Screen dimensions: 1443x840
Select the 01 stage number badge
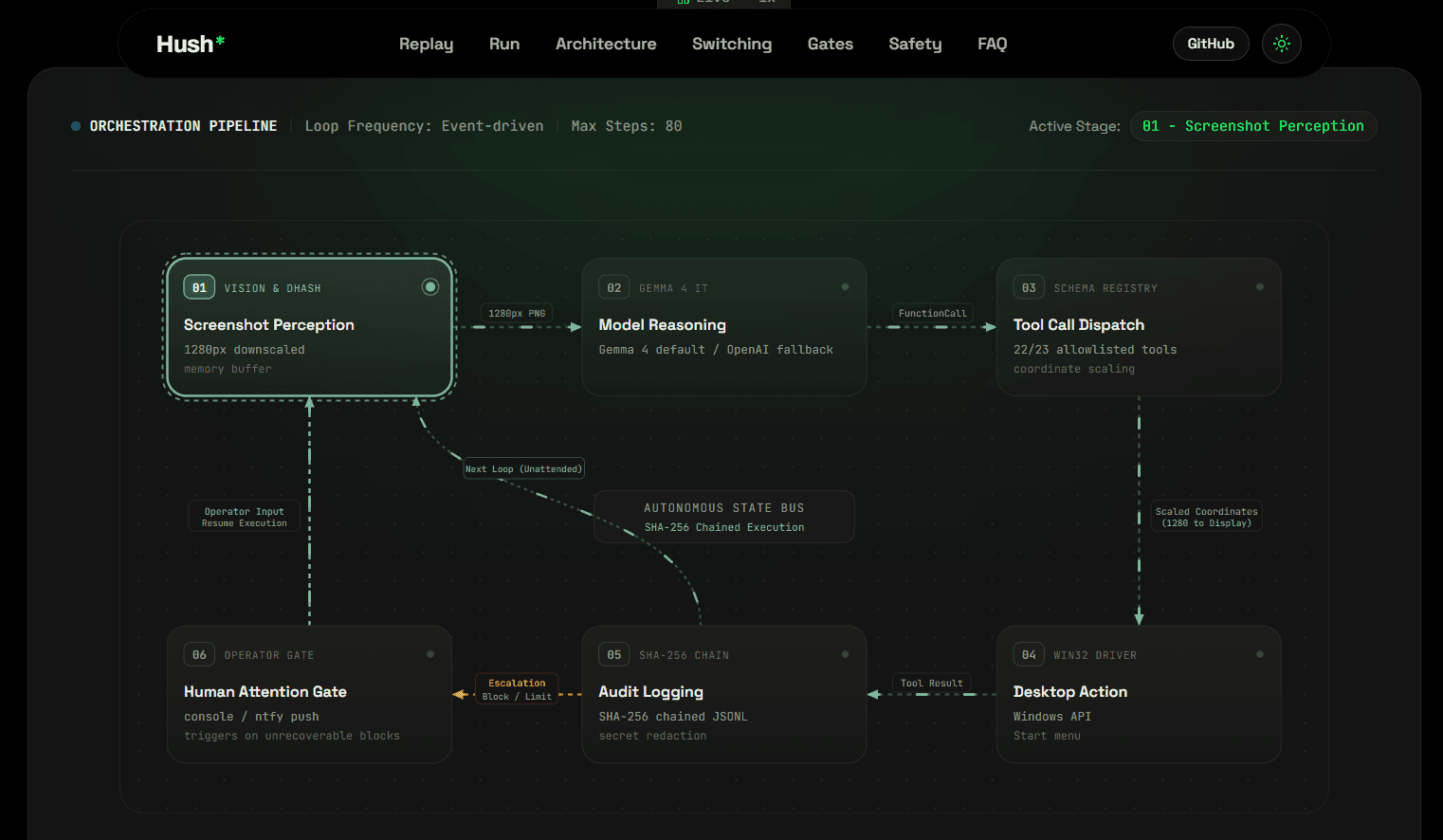pyautogui.click(x=199, y=287)
